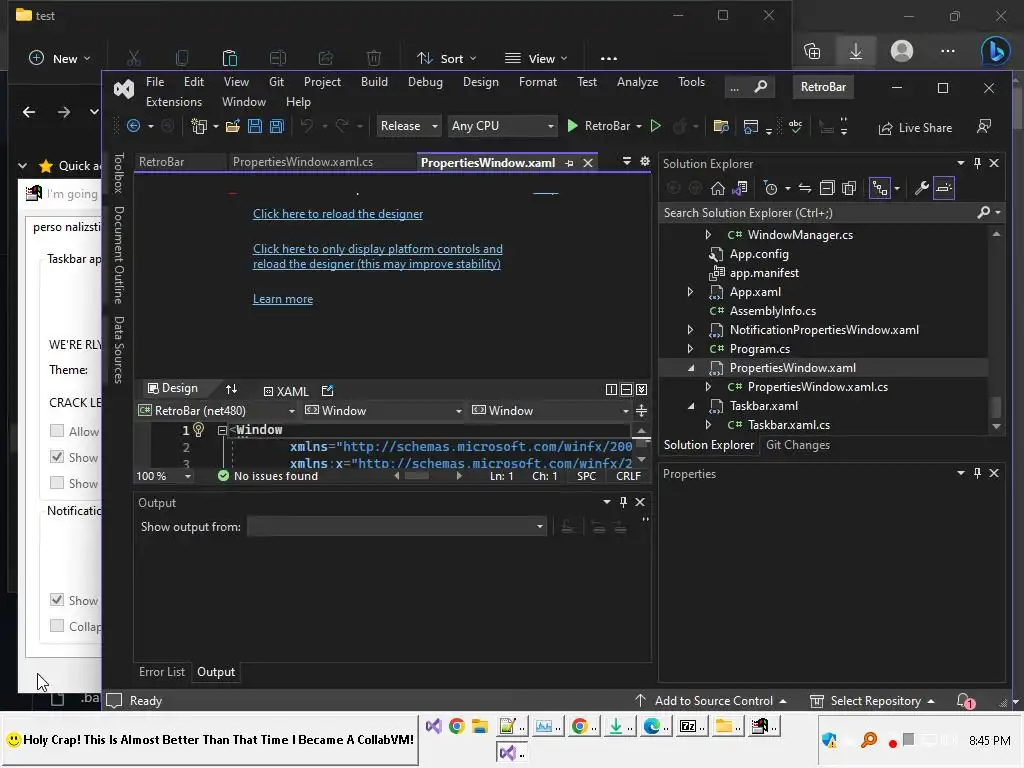Switch to Git Changes tab
1024x768 pixels.
point(797,445)
